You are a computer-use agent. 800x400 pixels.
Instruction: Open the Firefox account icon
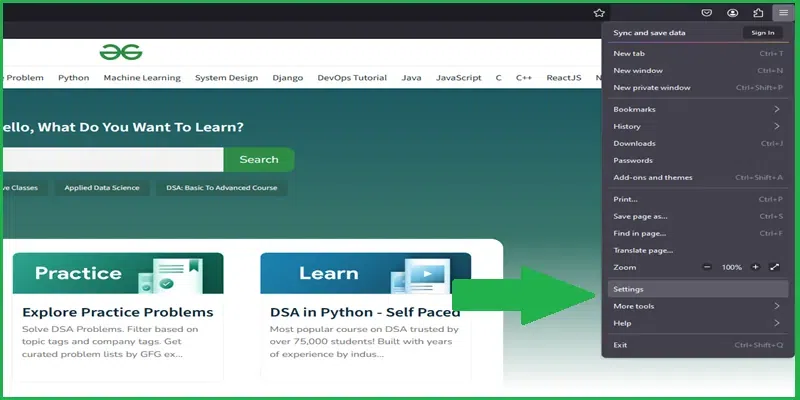click(x=733, y=13)
